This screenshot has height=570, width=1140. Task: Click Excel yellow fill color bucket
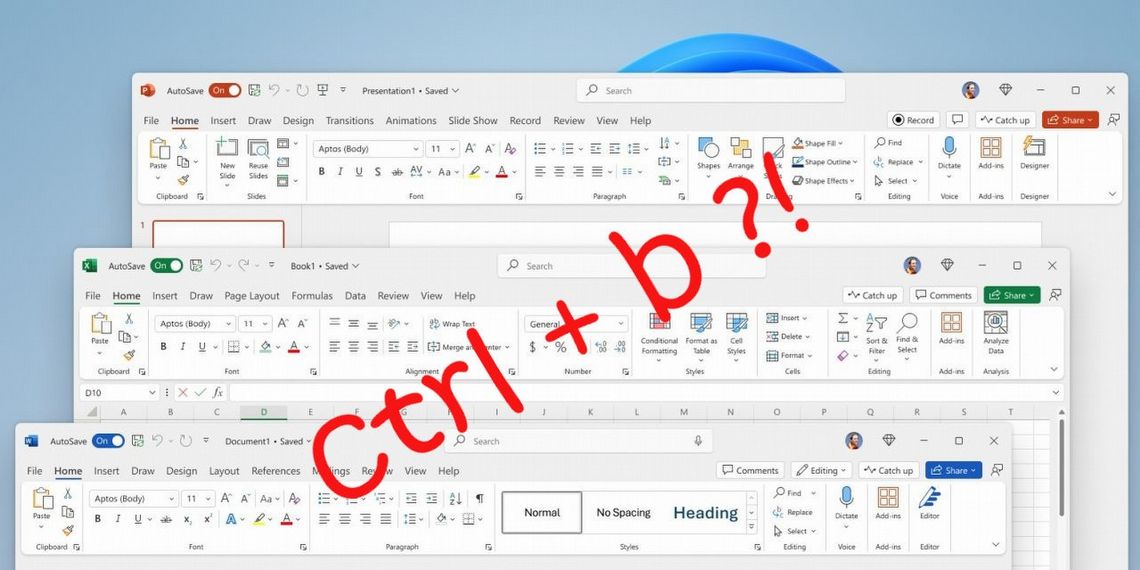point(265,347)
